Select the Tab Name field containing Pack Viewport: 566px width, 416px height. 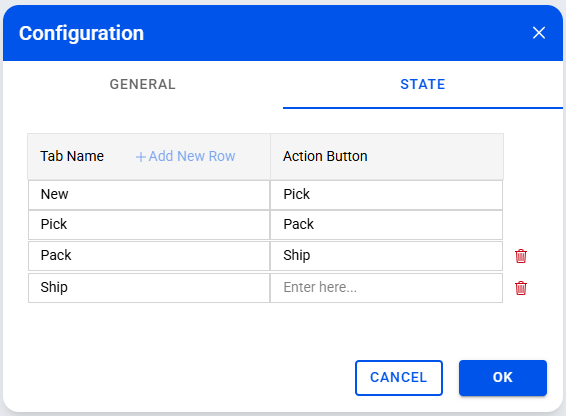[149, 256]
